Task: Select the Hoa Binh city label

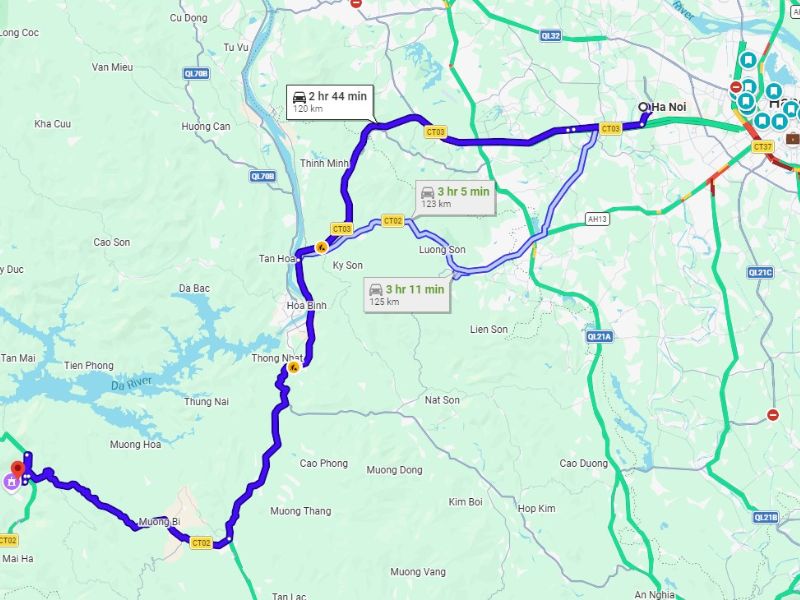Action: tap(307, 305)
